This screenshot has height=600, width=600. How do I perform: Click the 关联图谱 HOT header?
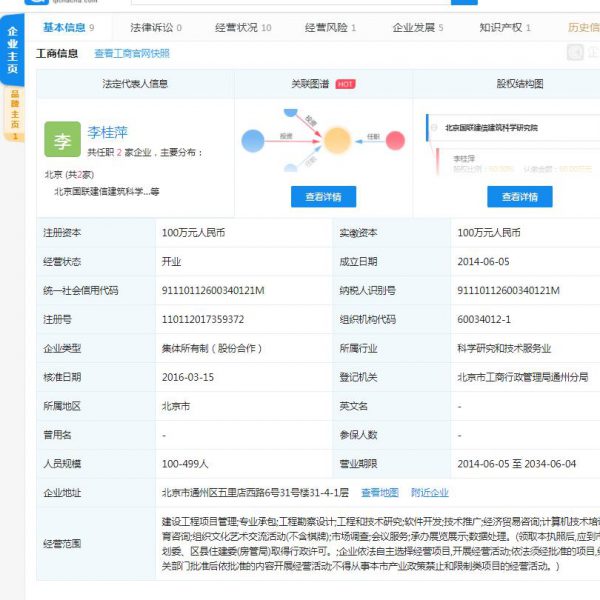pos(323,84)
